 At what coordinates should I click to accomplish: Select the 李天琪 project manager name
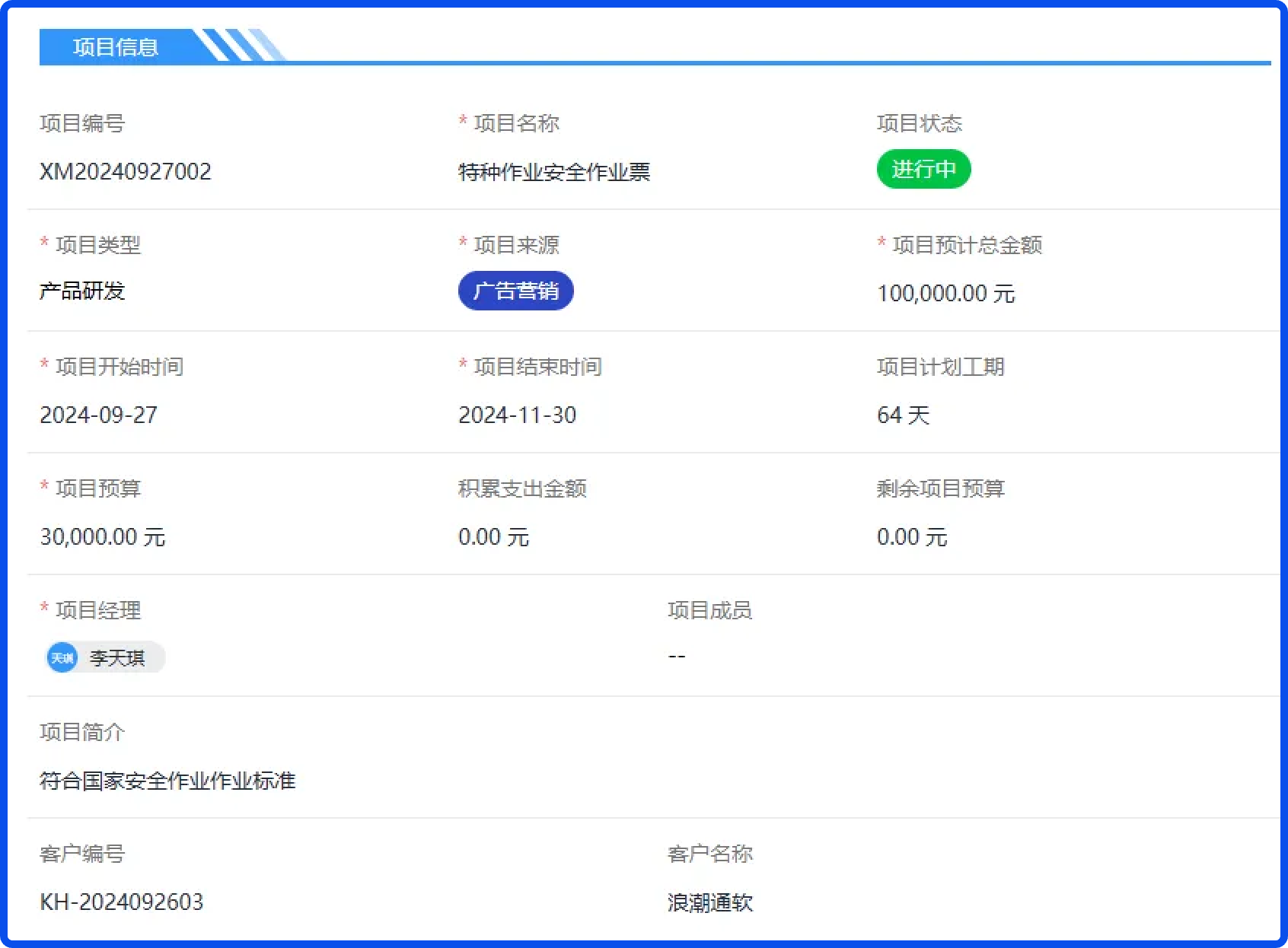point(117,658)
